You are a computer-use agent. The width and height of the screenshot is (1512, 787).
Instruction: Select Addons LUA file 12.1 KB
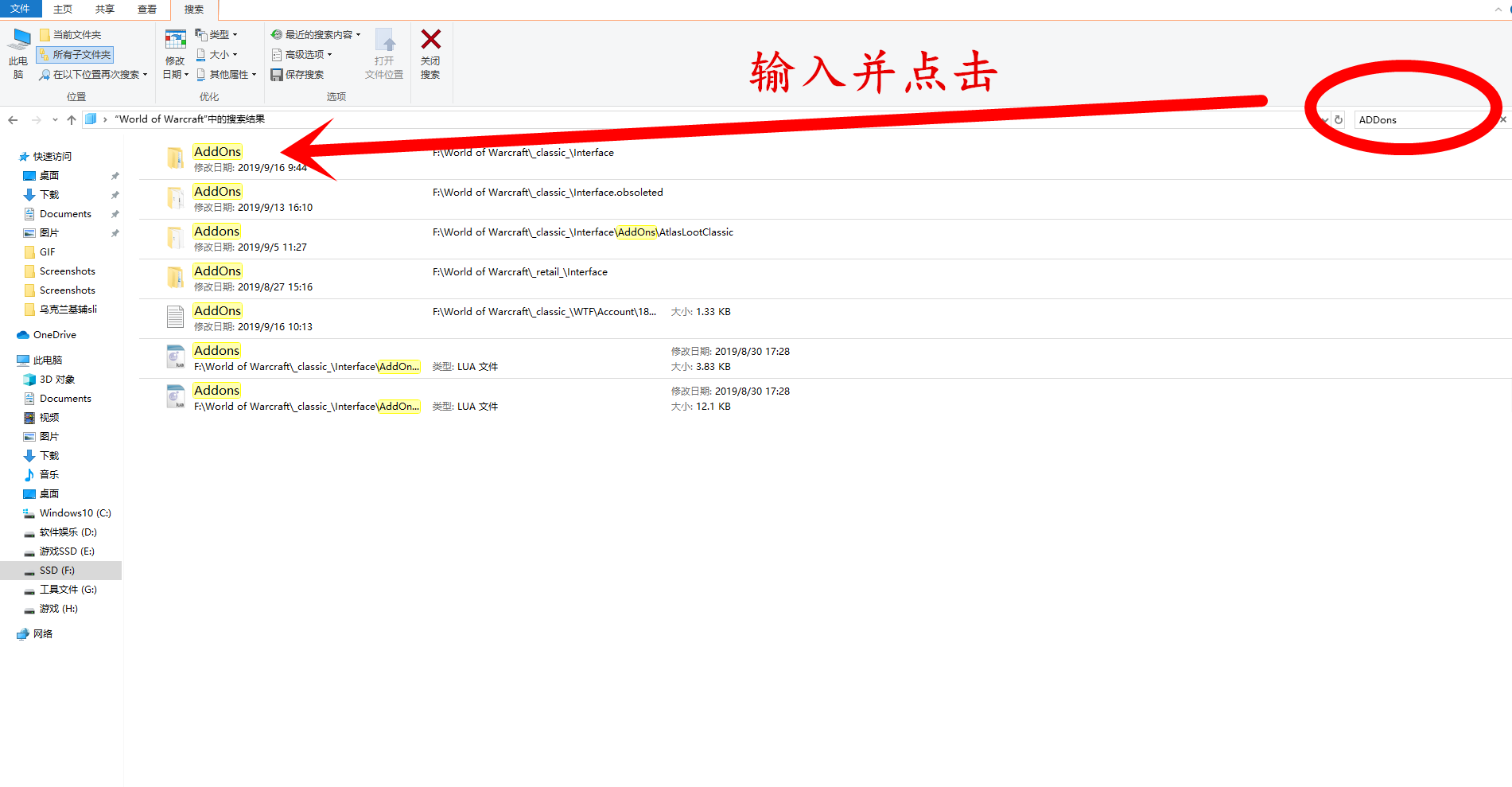click(825, 399)
